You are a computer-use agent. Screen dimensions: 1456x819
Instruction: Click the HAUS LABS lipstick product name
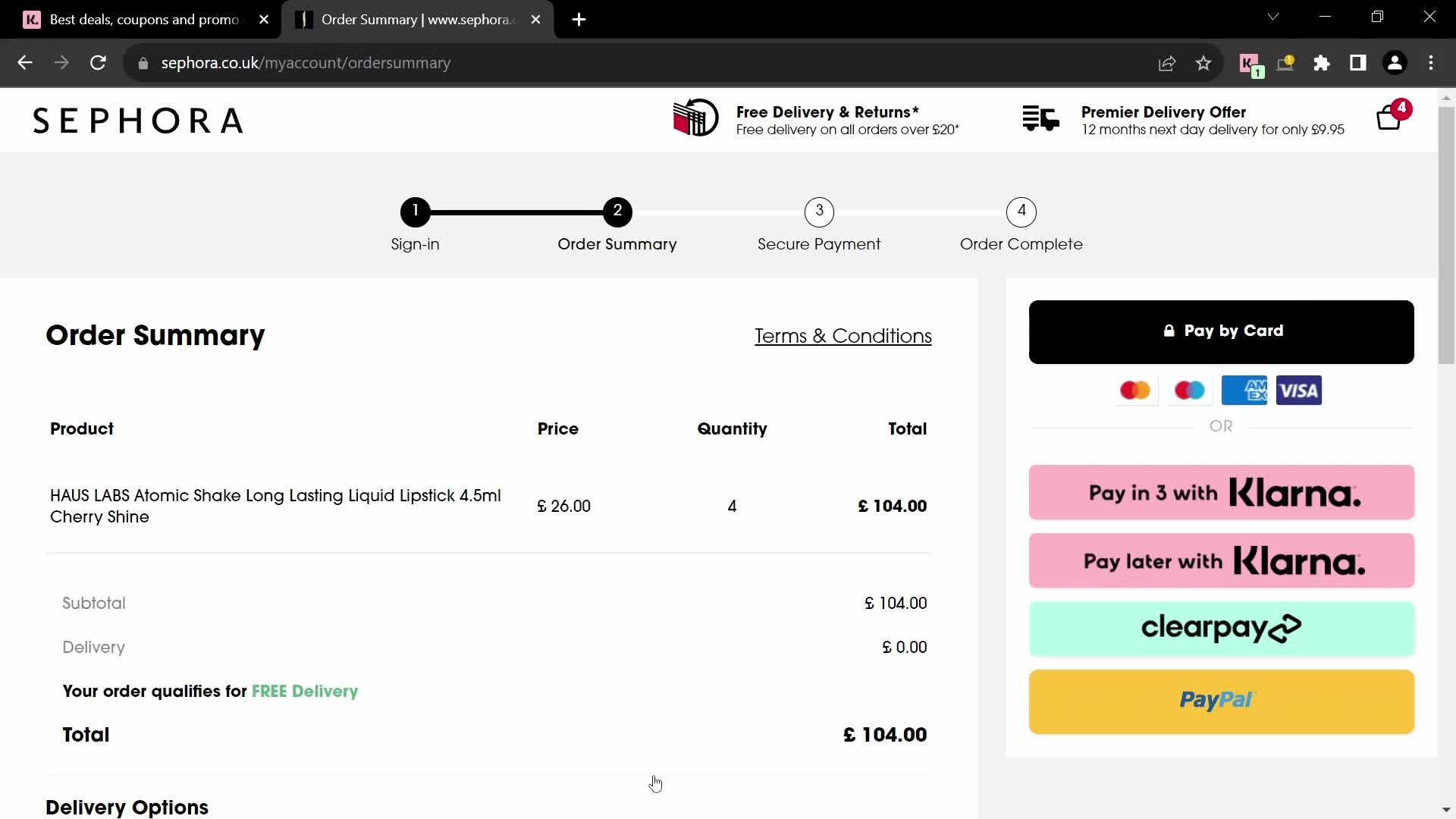pyautogui.click(x=275, y=506)
